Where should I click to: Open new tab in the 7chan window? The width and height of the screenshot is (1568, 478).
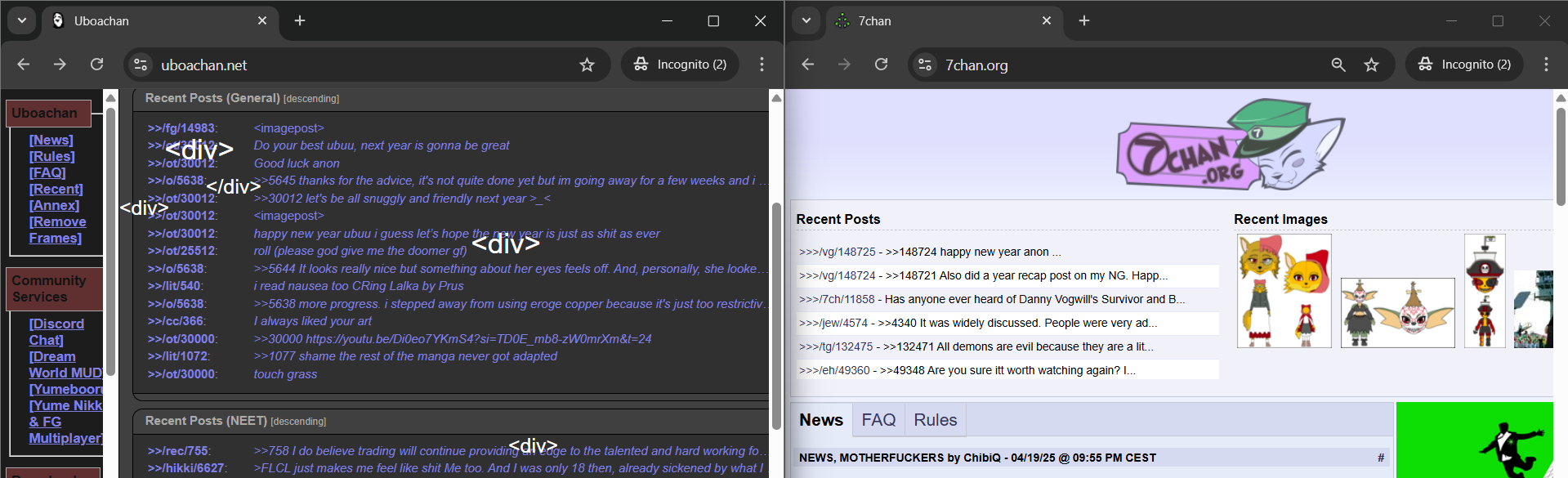[x=1084, y=20]
